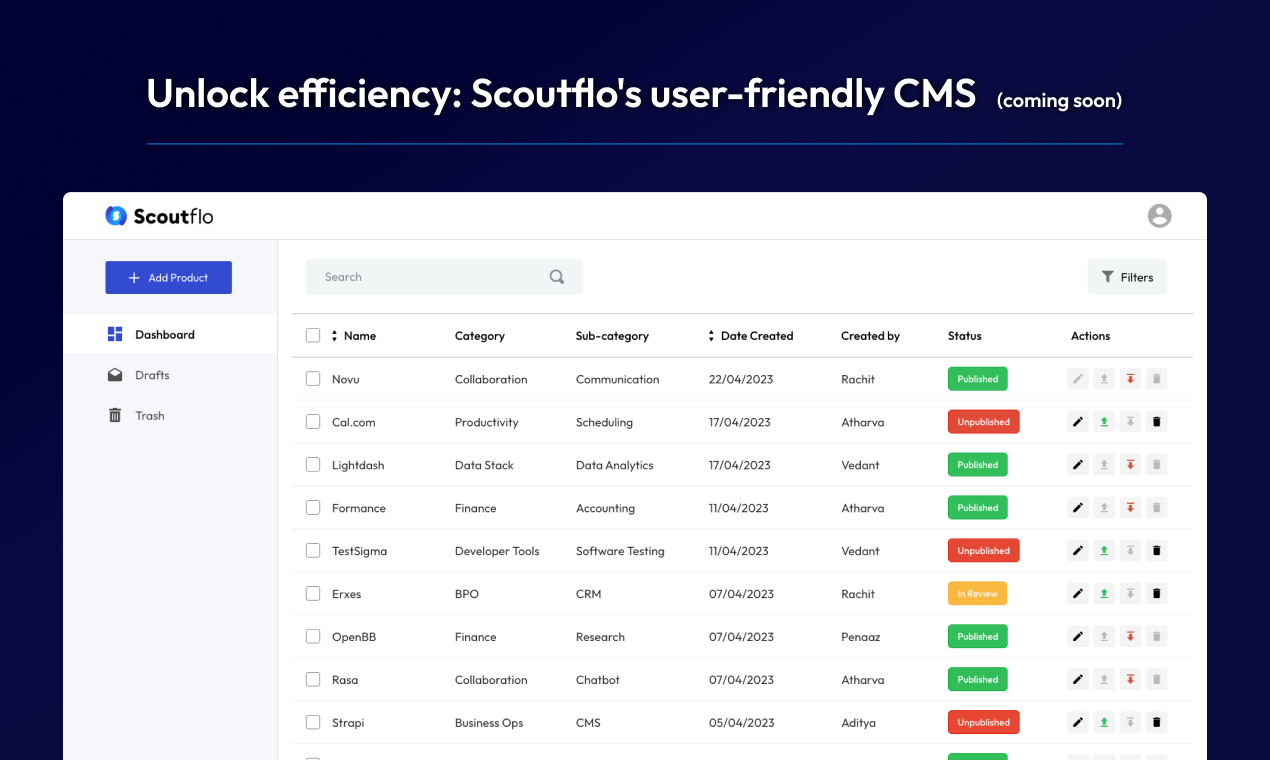Click the Sub-category column header
1270x760 pixels.
pos(612,336)
